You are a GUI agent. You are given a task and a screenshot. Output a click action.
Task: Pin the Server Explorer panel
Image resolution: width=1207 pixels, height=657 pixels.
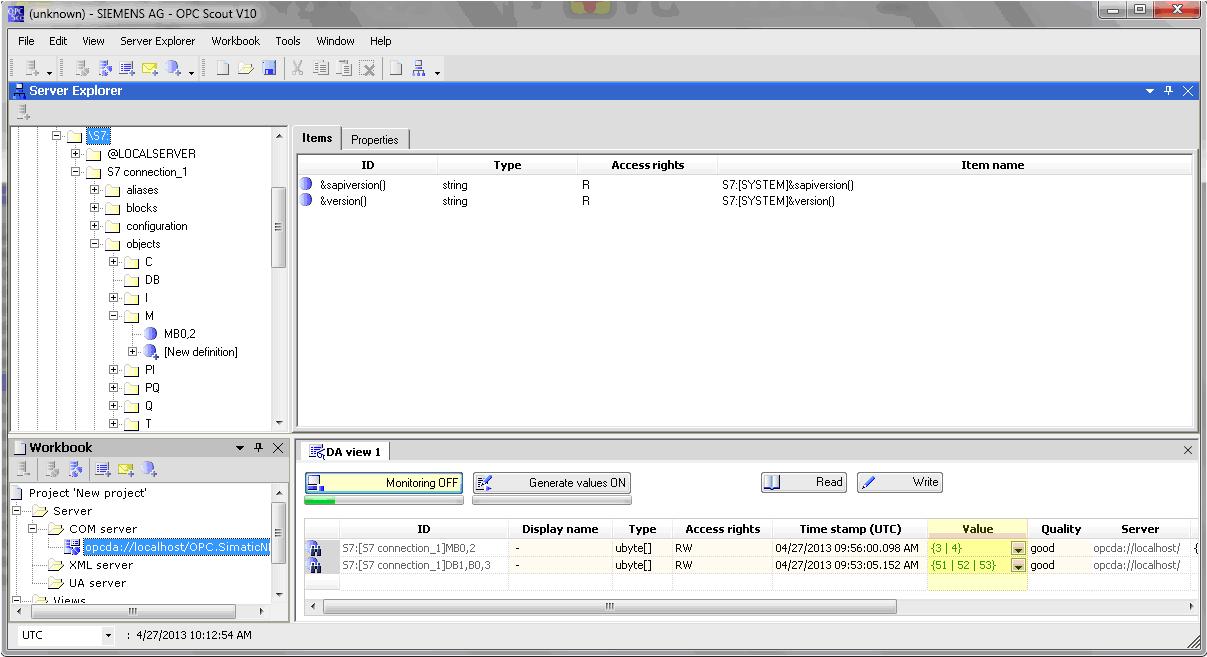tap(1168, 91)
